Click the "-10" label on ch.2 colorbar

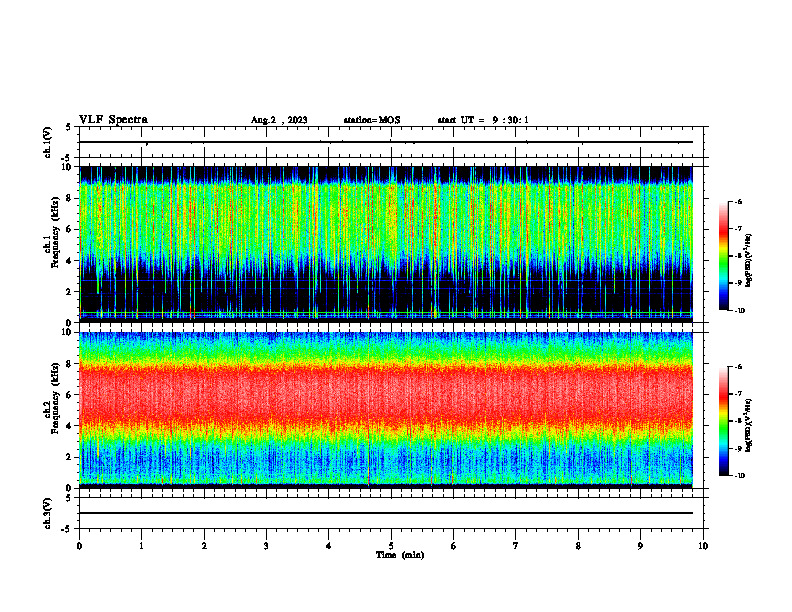click(739, 476)
